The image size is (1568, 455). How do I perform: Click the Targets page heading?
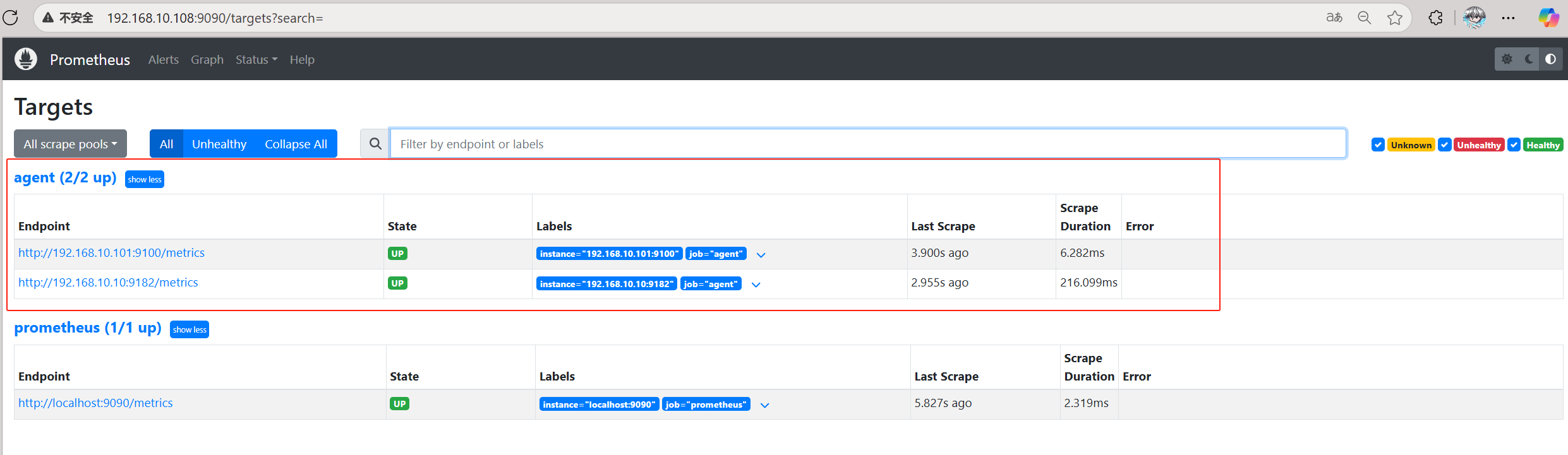pos(54,107)
